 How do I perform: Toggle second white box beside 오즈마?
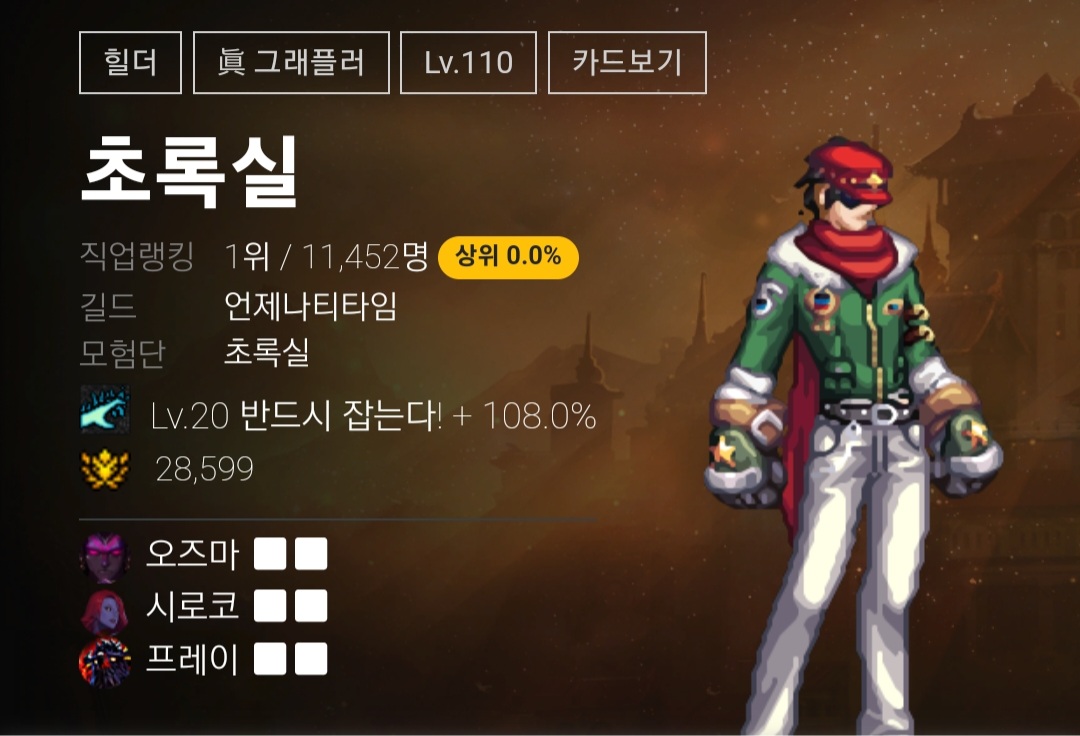(x=311, y=554)
